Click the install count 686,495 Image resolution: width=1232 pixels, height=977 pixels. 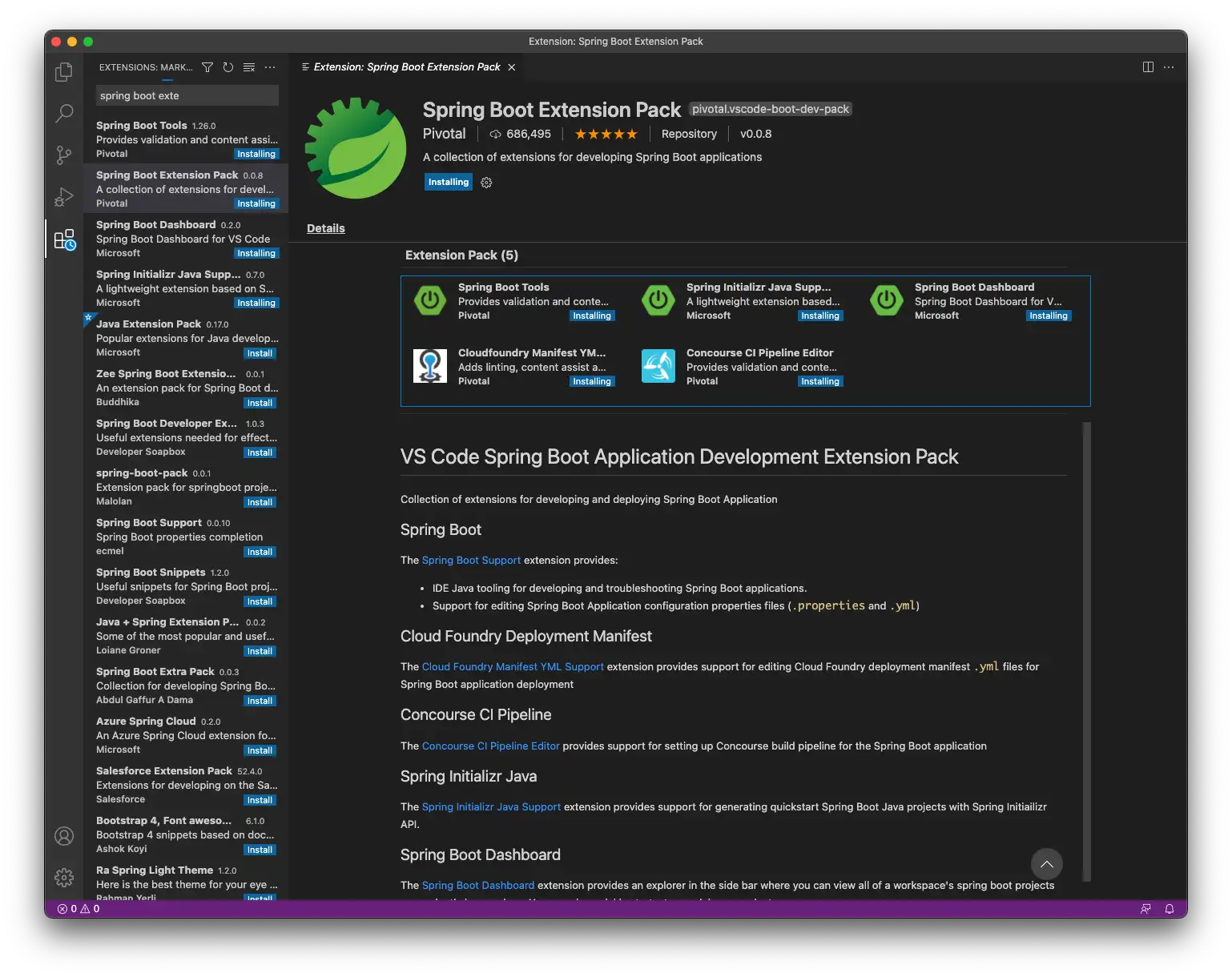[x=521, y=135]
